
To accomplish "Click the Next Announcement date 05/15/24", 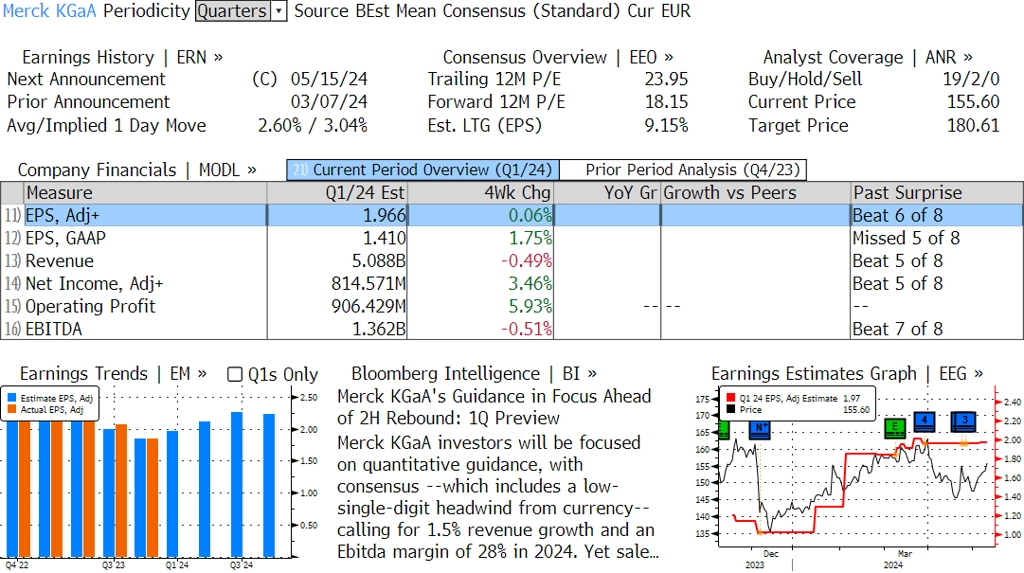I will [x=329, y=79].
